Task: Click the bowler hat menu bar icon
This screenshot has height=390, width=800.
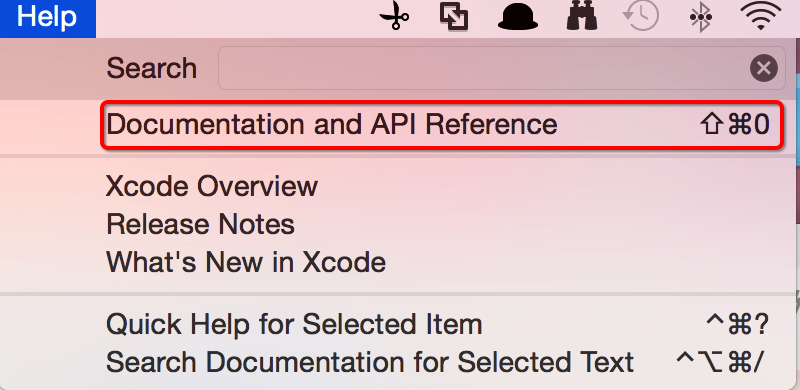Action: coord(518,18)
